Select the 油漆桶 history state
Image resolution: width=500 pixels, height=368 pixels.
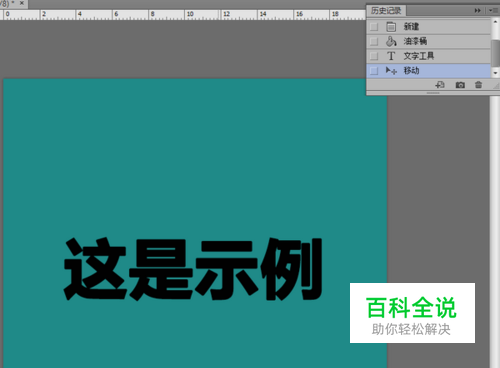(429, 41)
